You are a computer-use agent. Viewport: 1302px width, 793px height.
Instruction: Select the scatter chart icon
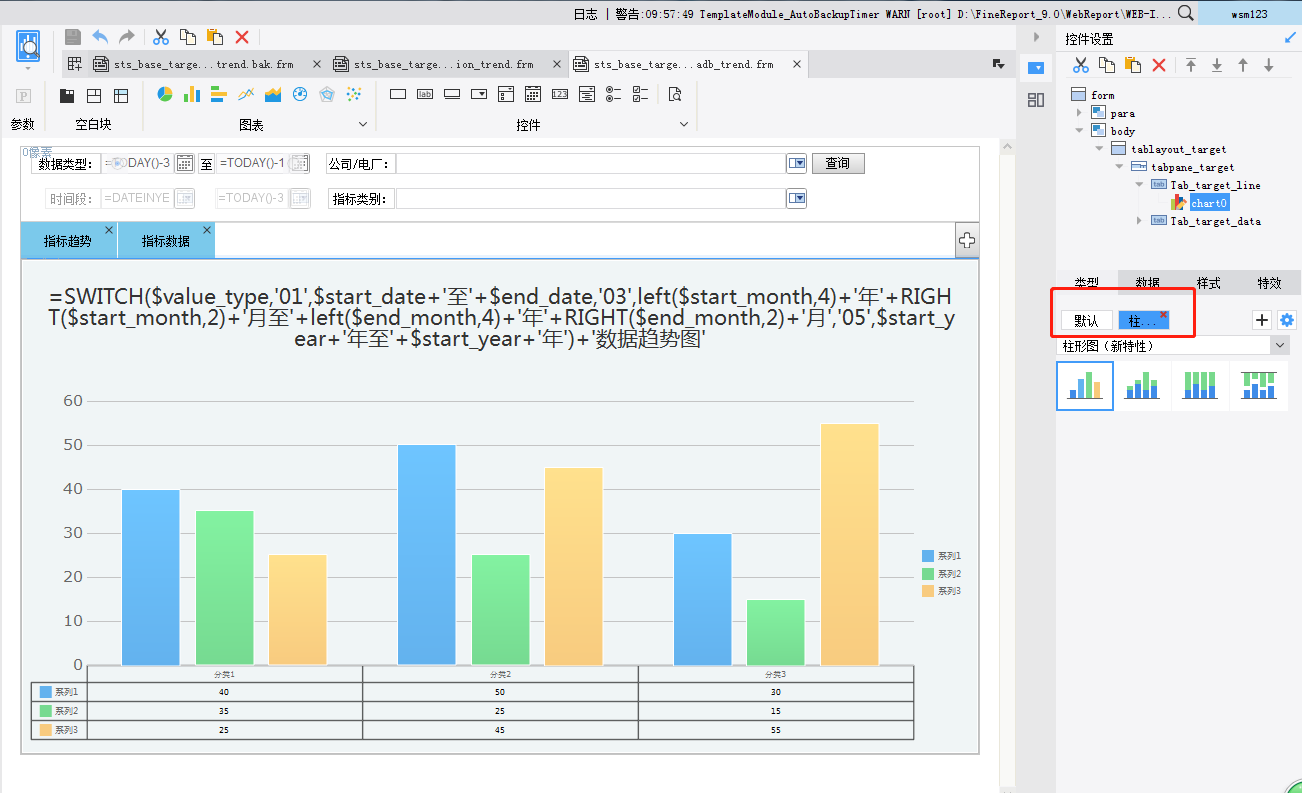click(x=354, y=95)
